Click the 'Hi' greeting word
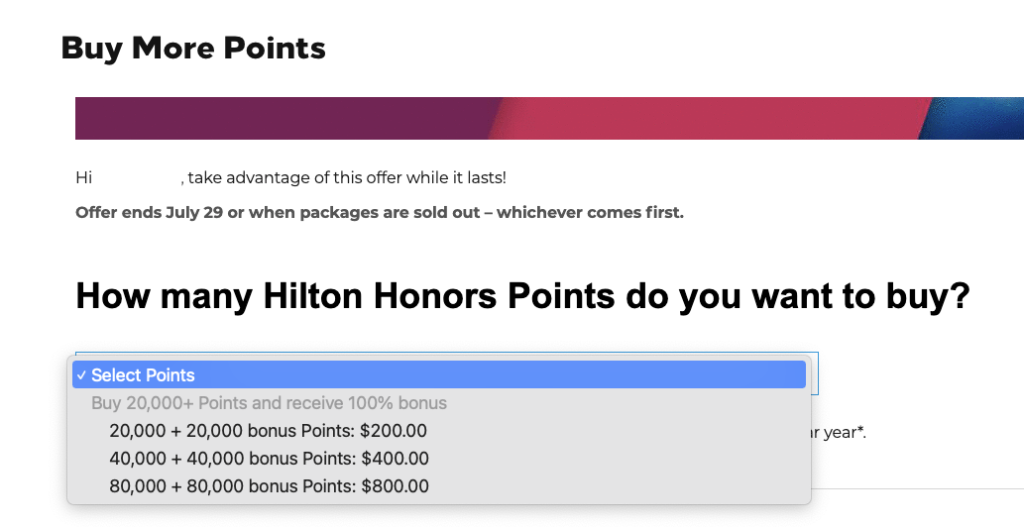Screen dimensions: 1024x527 pyautogui.click(x=84, y=178)
